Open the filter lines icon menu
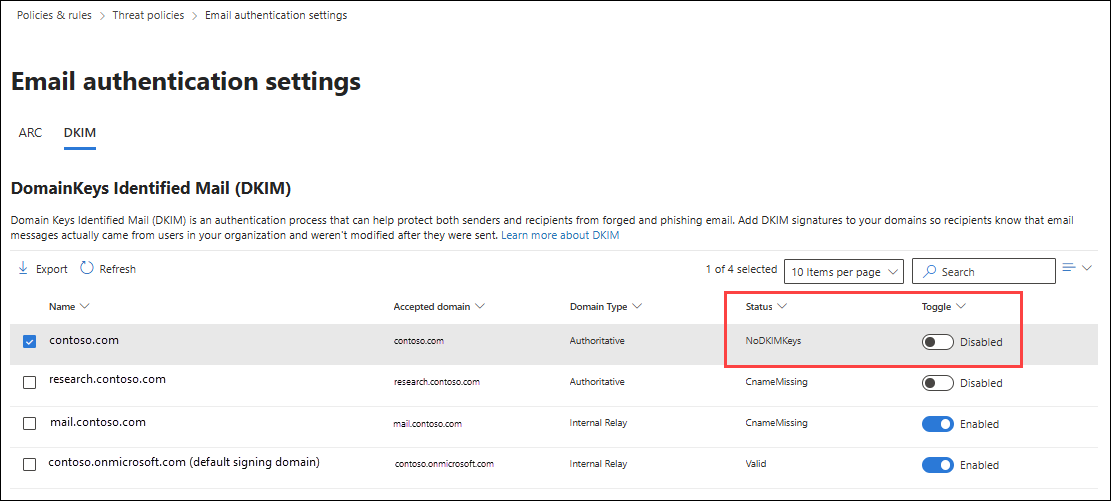The width and height of the screenshot is (1111, 501). 1069,267
